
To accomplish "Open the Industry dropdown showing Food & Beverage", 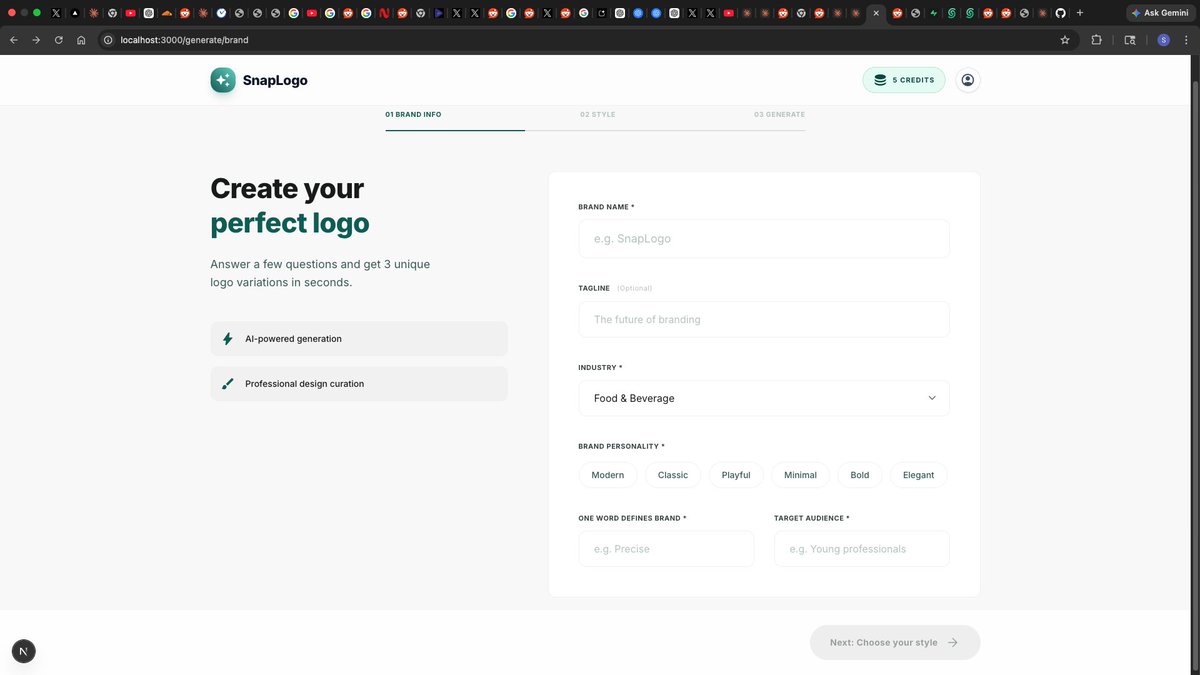I will click(x=764, y=398).
